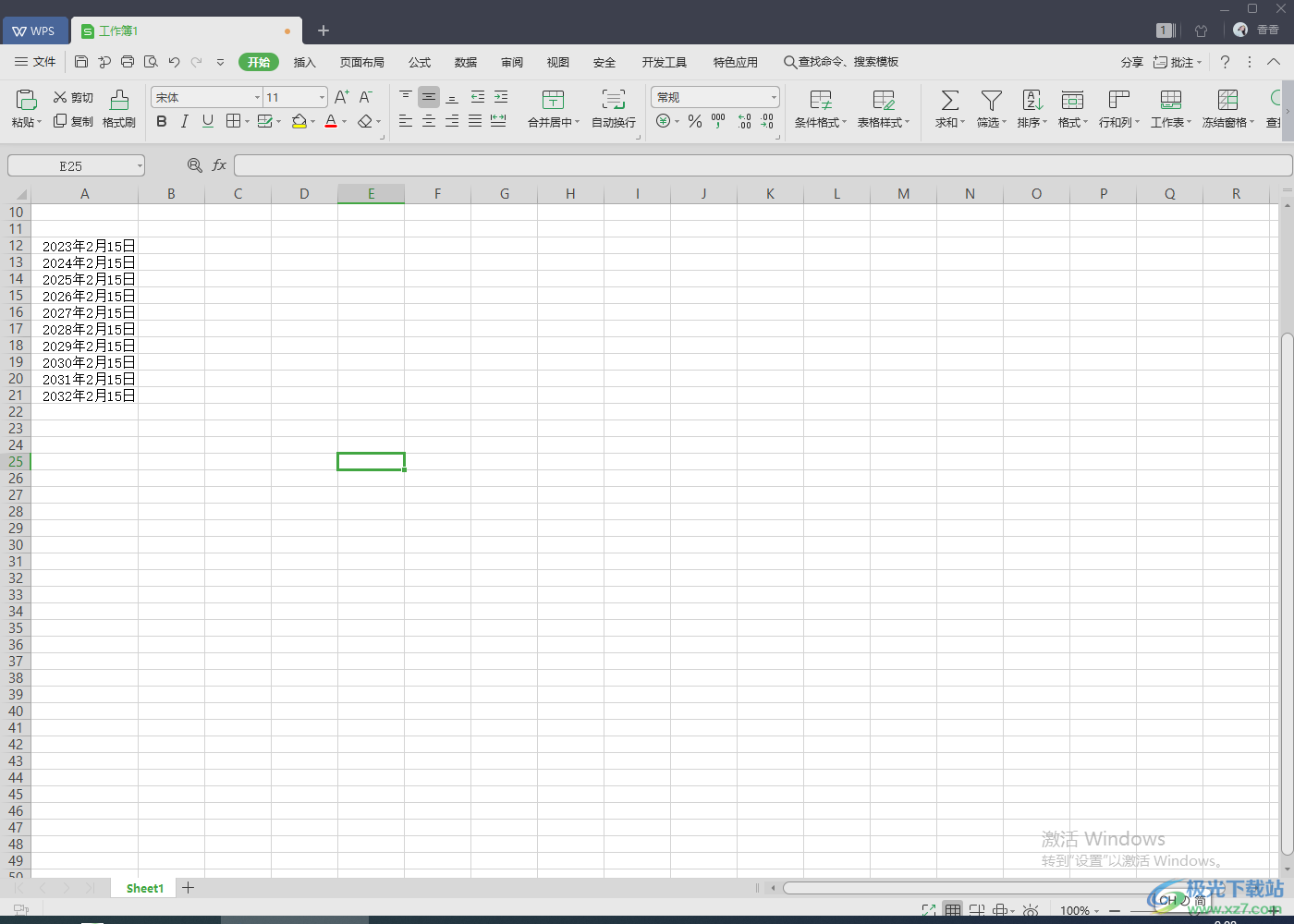Center text horizontally
This screenshot has height=924, width=1294.
point(429,121)
